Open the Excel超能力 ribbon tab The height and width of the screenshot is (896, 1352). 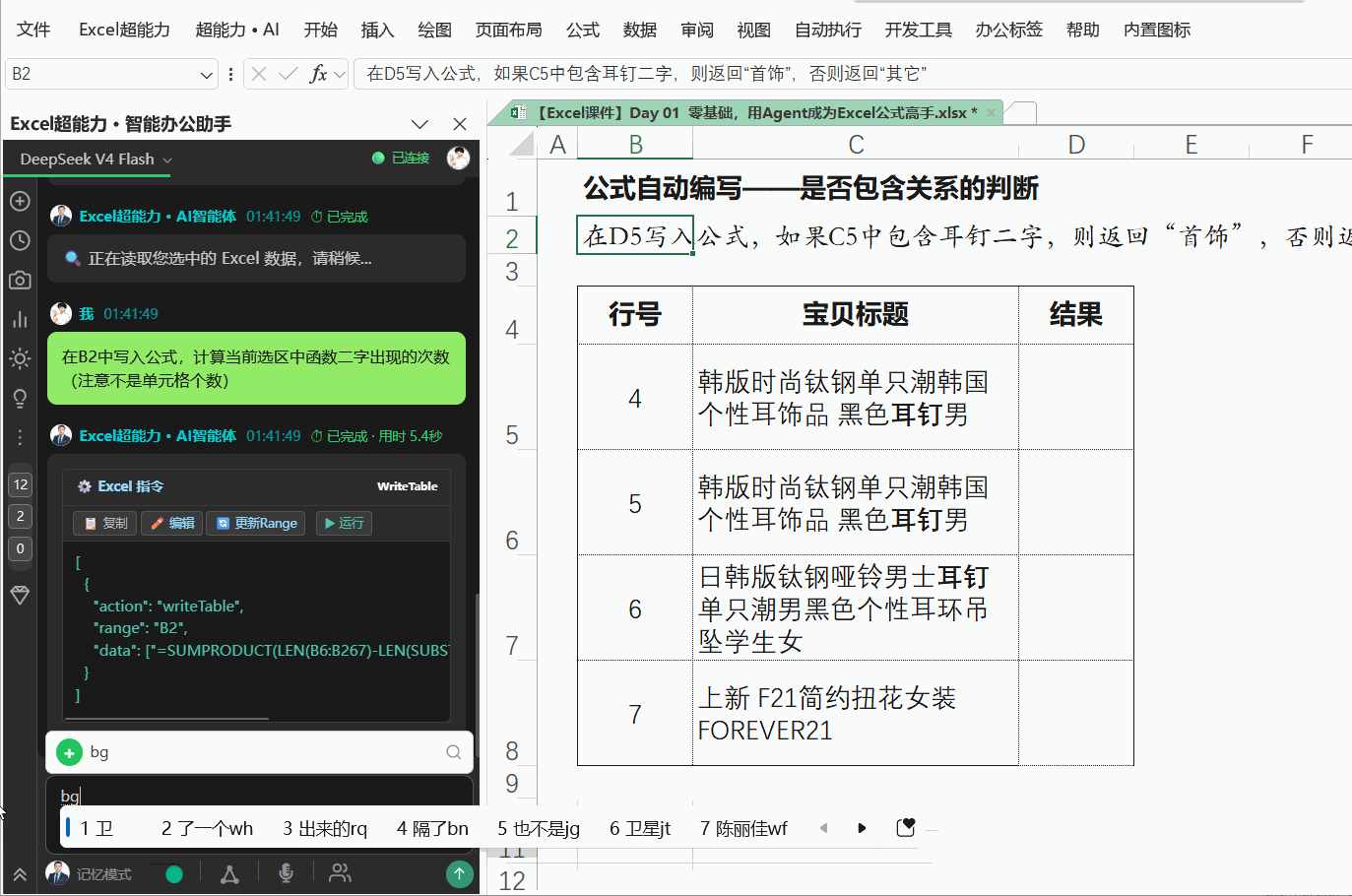(x=124, y=30)
